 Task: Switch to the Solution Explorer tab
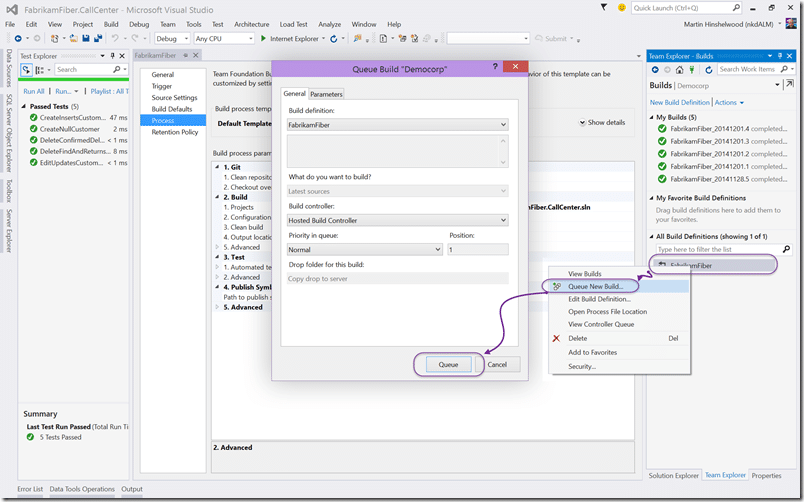coord(673,476)
